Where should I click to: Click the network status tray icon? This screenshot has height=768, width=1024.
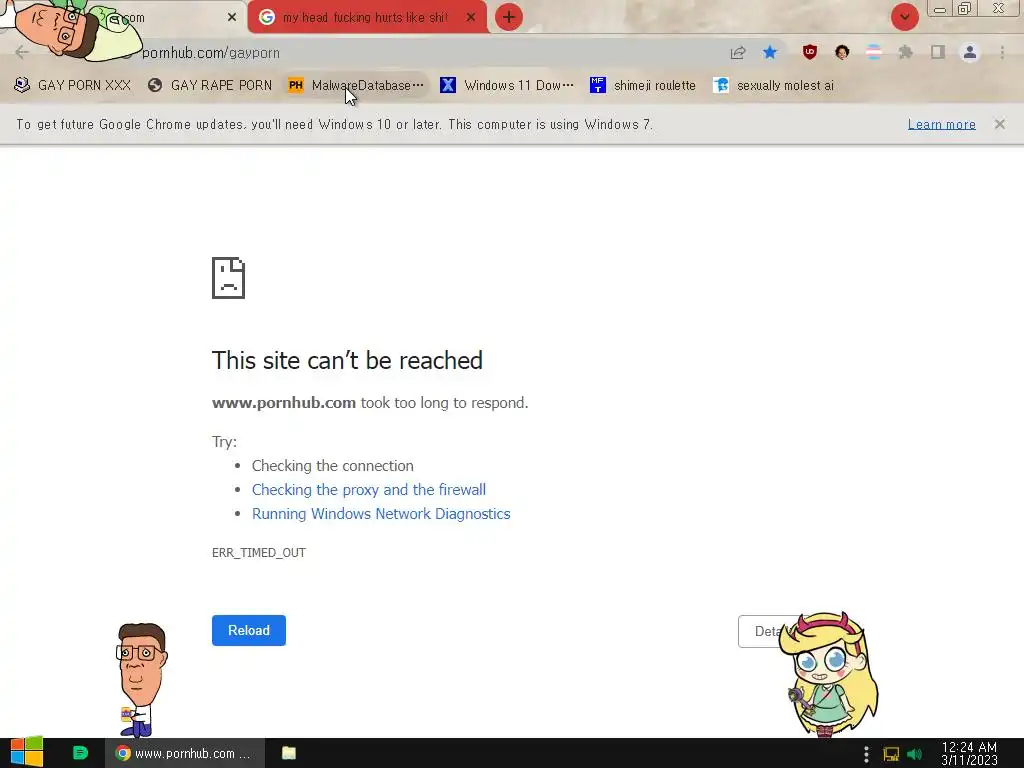pyautogui.click(x=891, y=754)
